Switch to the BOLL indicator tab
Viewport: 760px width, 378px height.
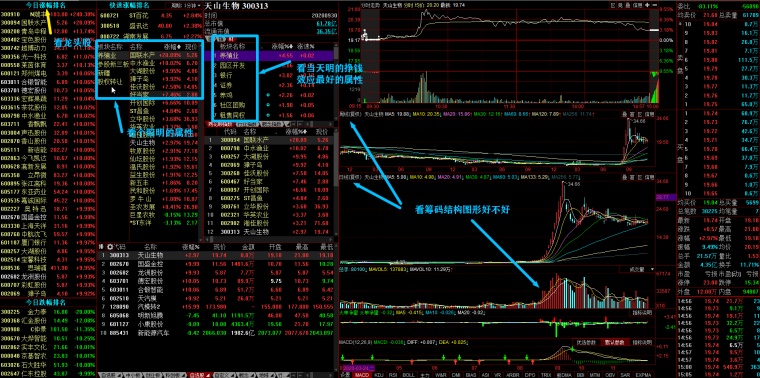point(408,375)
